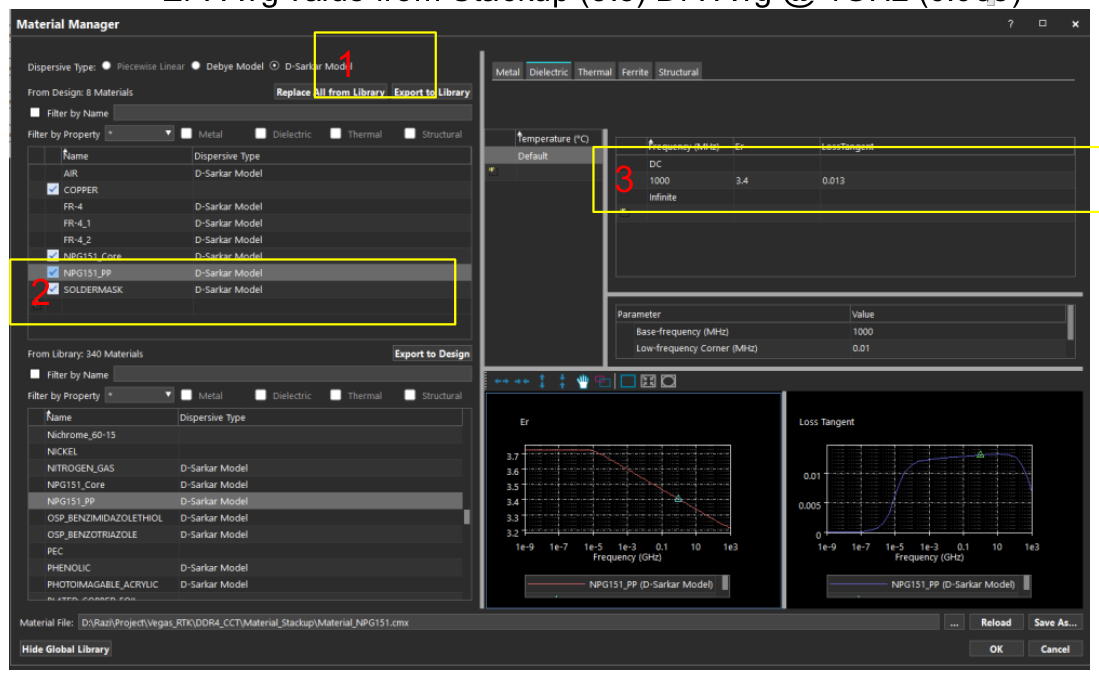
Task: Toggle the NPG151_PP design material checkbox
Action: tap(53, 273)
